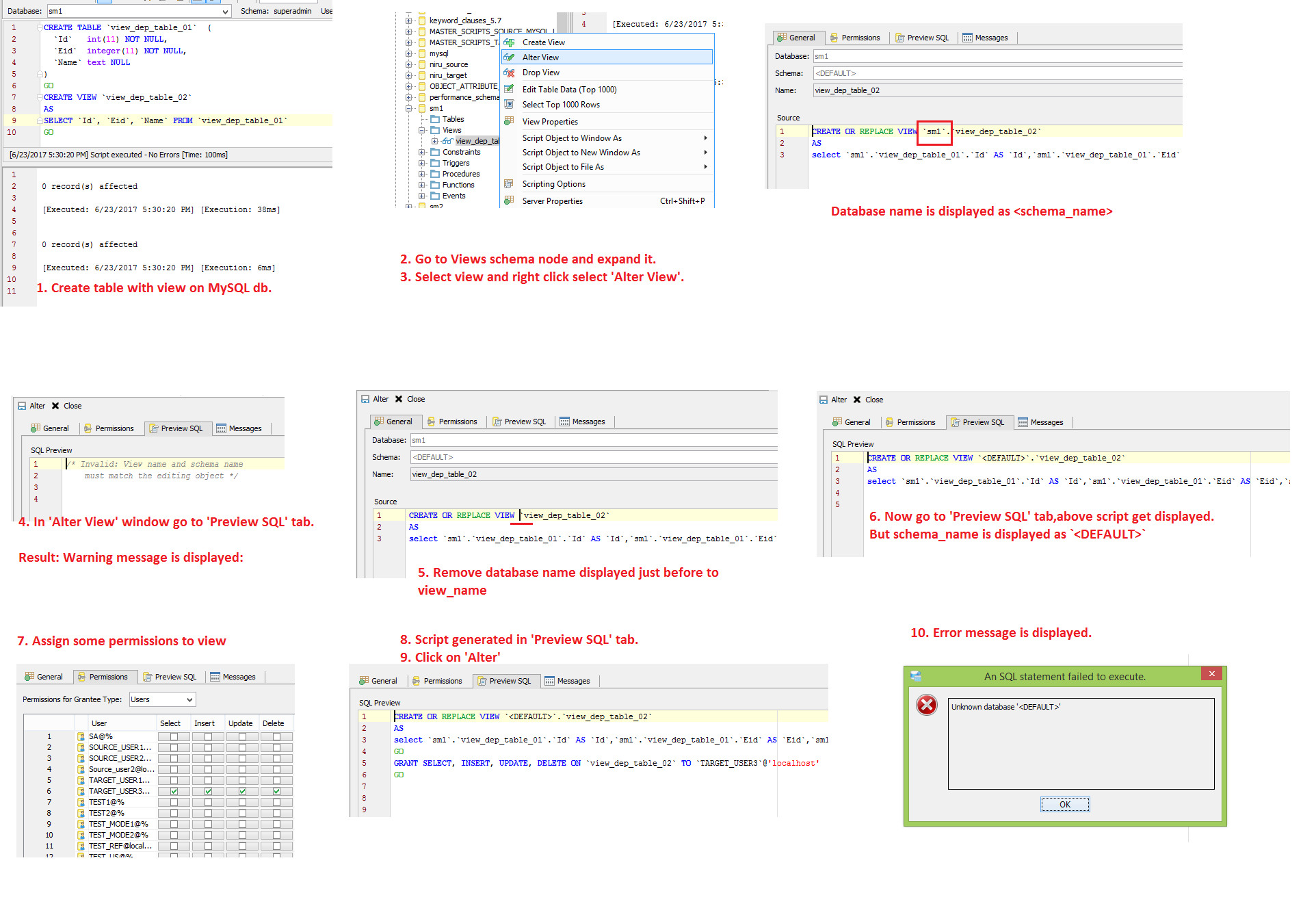Screen dimensions: 1316x906
Task: Uncheck the Delete box for TARGET_USER3
Action: 276,791
